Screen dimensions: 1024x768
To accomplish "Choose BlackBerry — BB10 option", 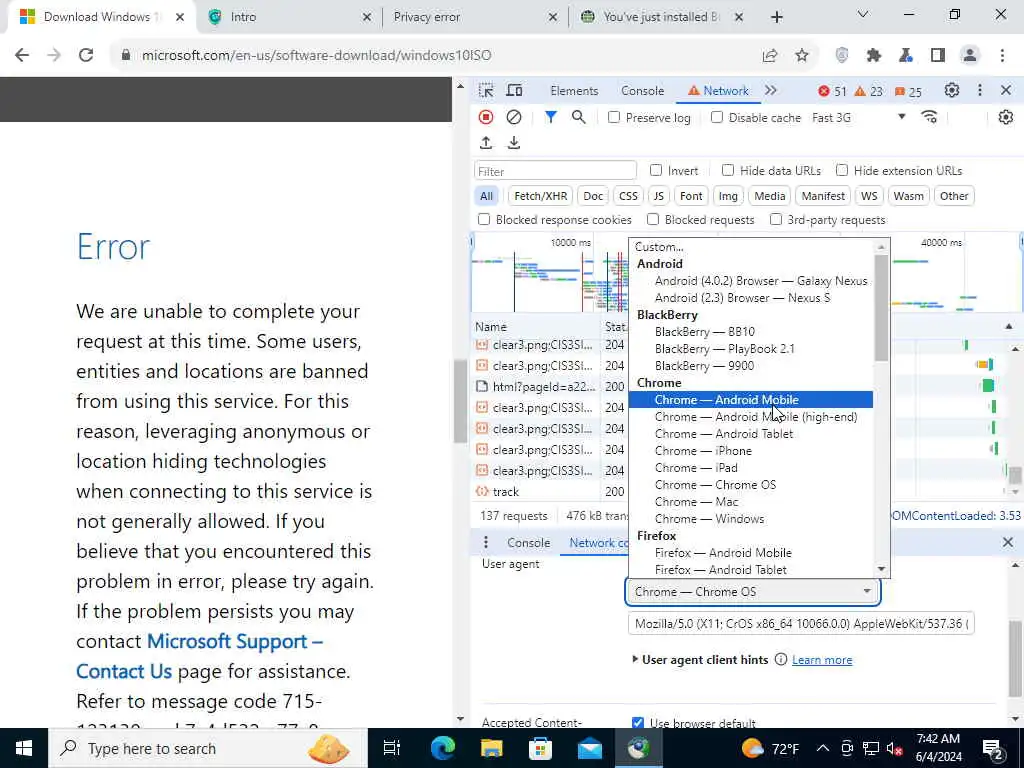I will [750, 332].
